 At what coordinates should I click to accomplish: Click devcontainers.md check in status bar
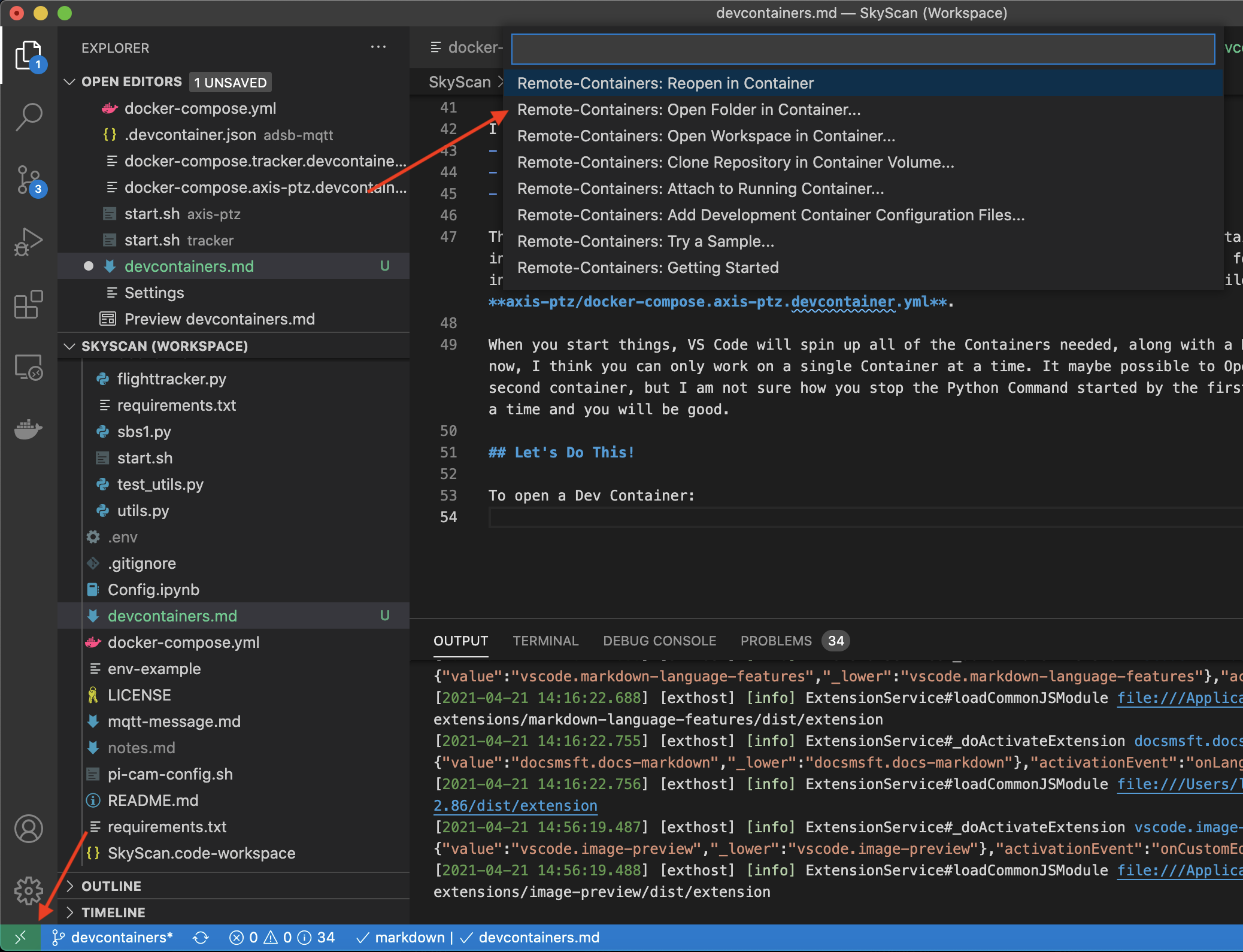click(530, 938)
